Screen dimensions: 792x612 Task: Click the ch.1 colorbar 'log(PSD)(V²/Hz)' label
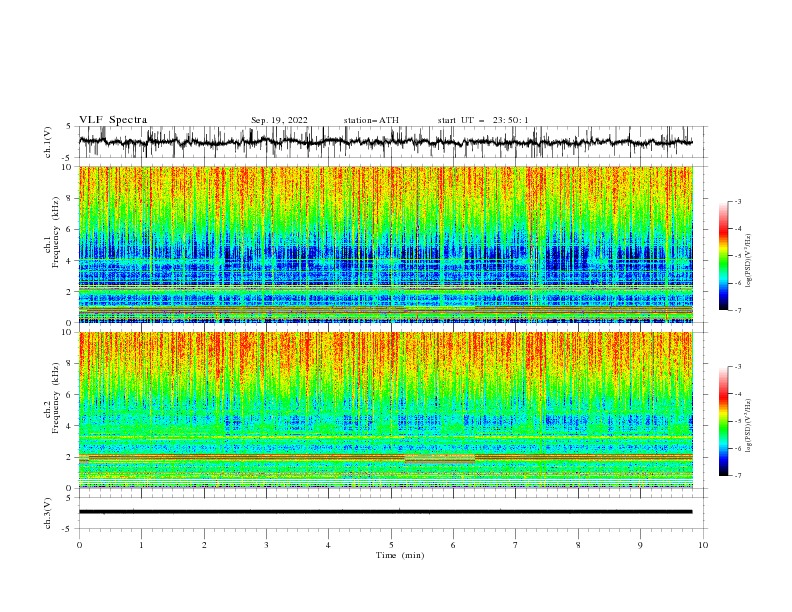[749, 261]
